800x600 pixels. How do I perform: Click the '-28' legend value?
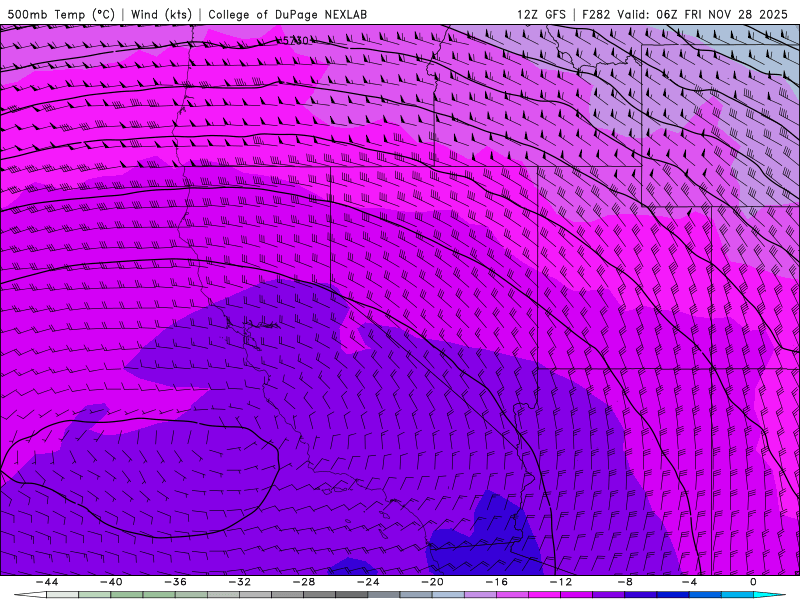[x=304, y=582]
